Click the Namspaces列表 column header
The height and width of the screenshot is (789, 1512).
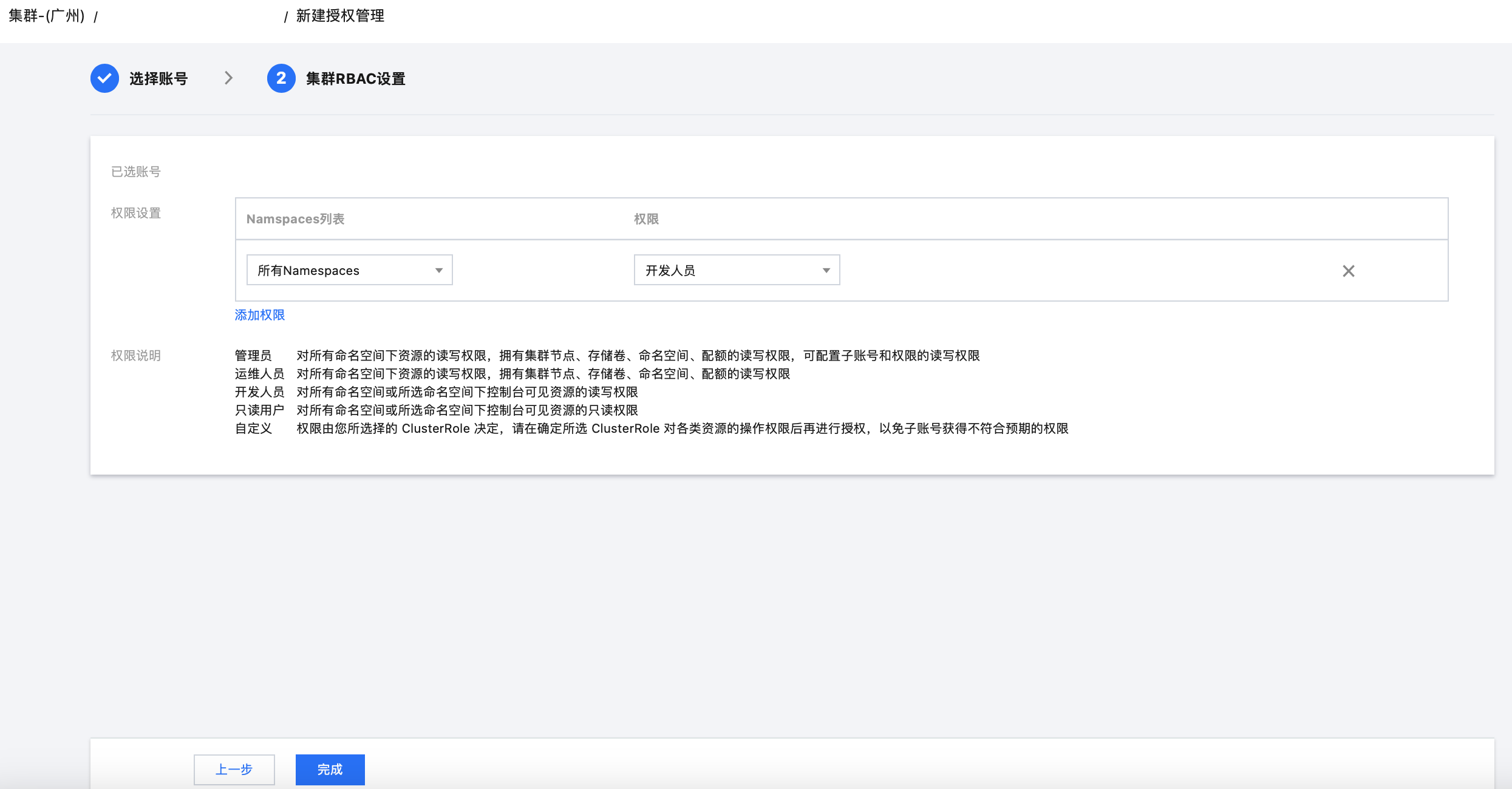[295, 219]
